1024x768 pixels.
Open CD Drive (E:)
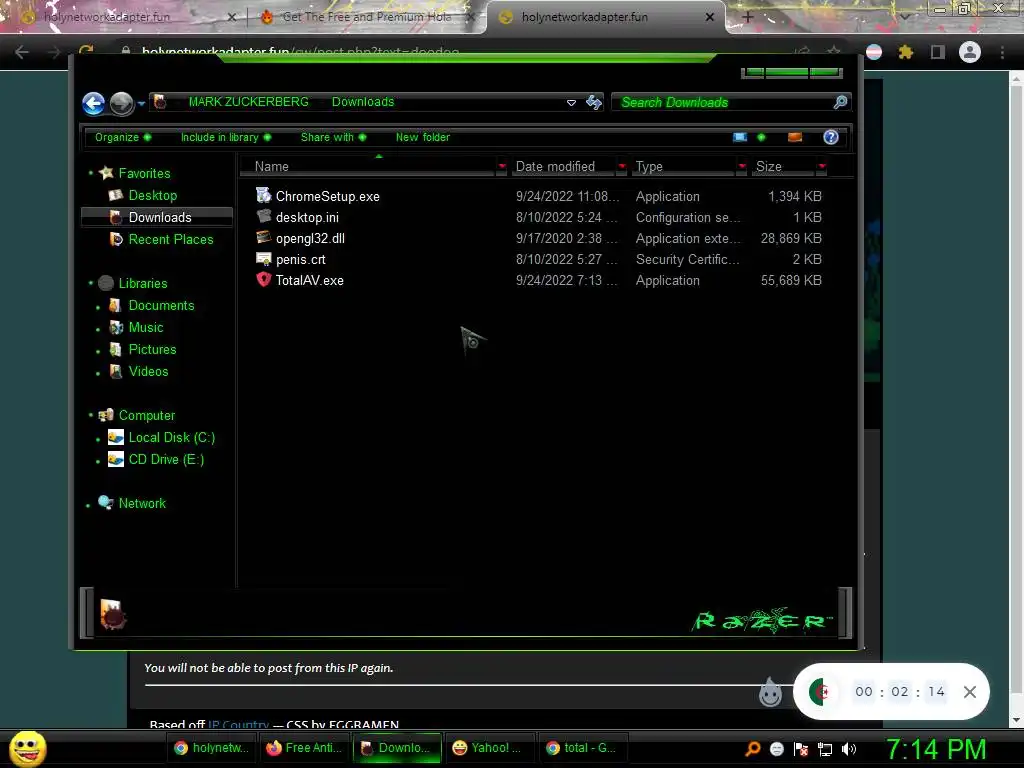click(x=167, y=460)
